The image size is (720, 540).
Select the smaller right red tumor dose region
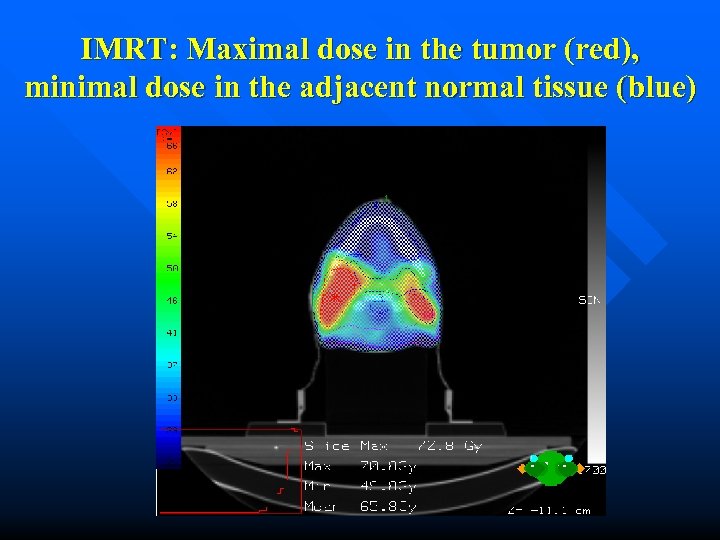pos(420,304)
